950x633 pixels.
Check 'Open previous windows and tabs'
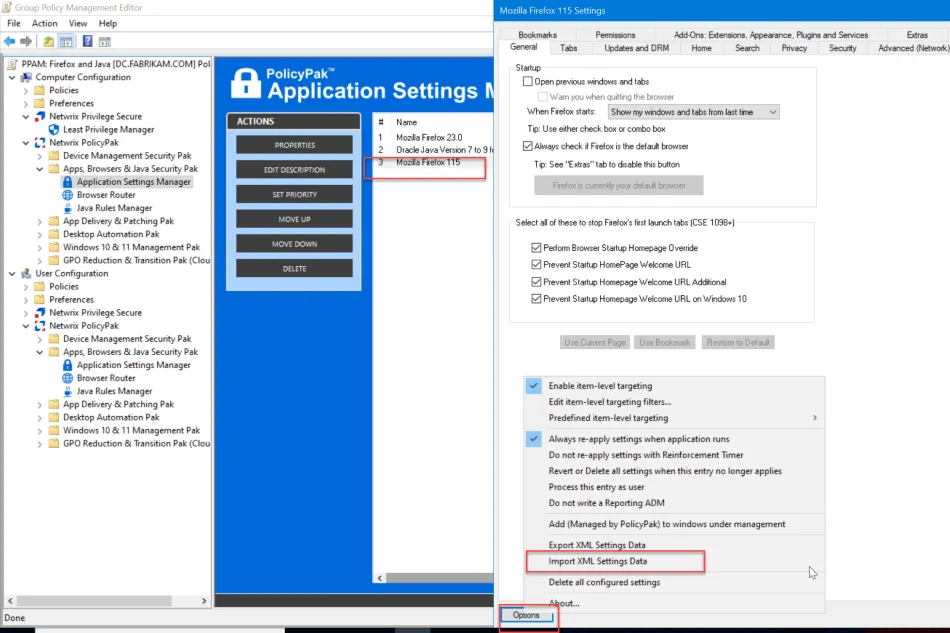coord(528,81)
